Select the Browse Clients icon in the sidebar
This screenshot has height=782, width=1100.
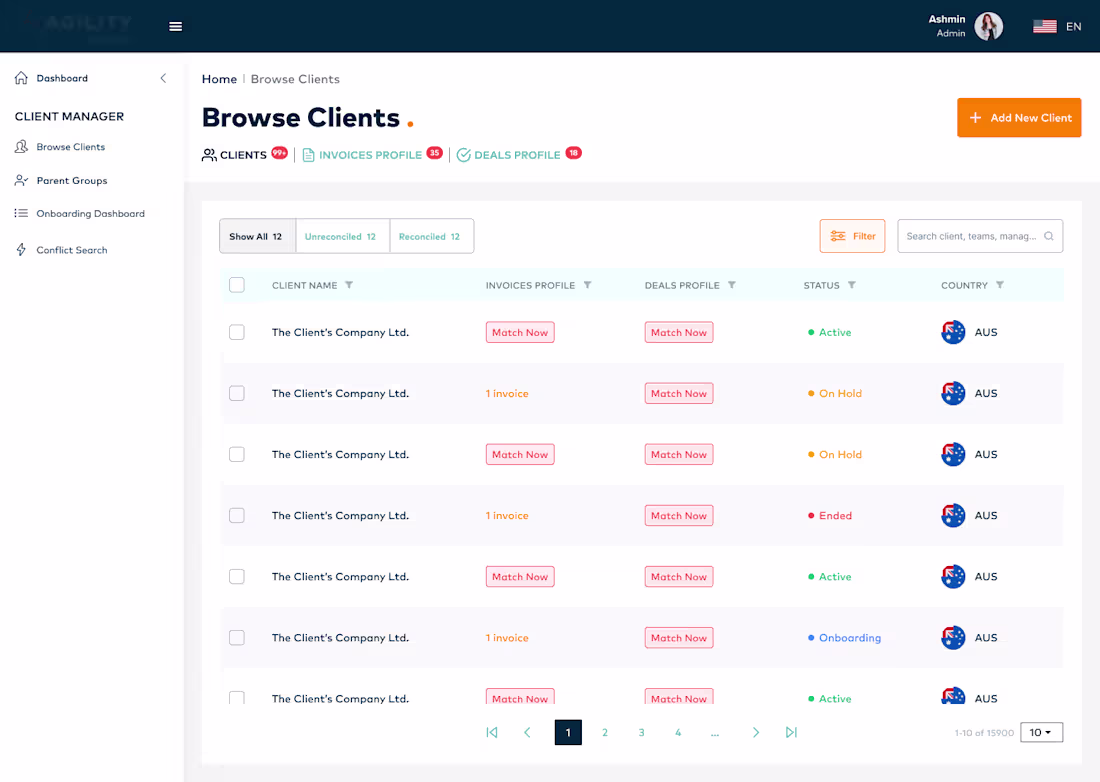[22, 146]
